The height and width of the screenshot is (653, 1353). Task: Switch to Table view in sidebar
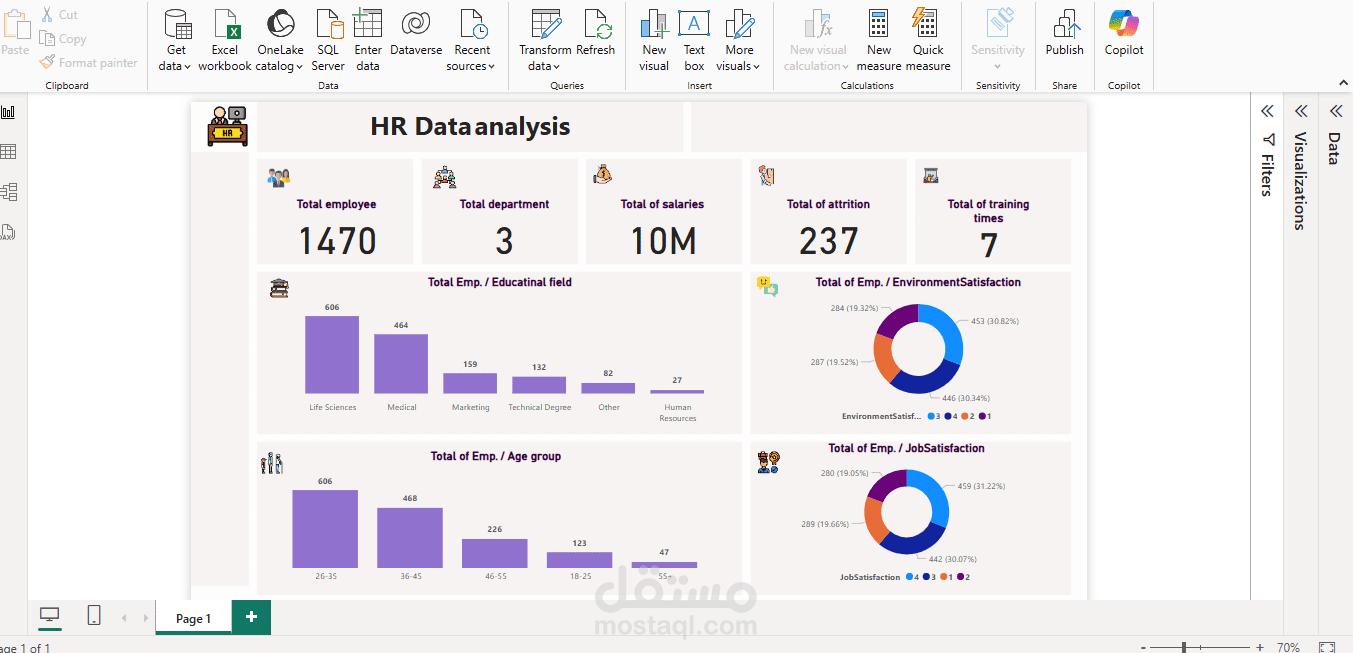point(8,152)
